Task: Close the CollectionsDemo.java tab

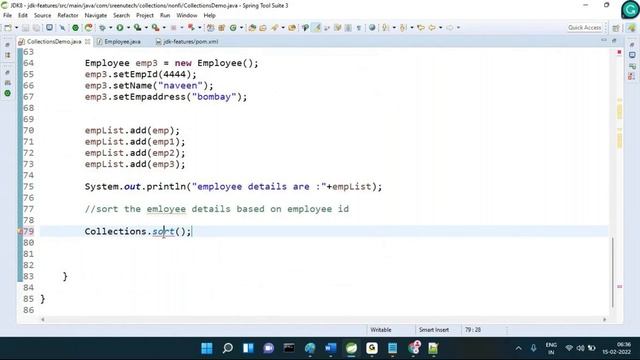Action: [88, 42]
